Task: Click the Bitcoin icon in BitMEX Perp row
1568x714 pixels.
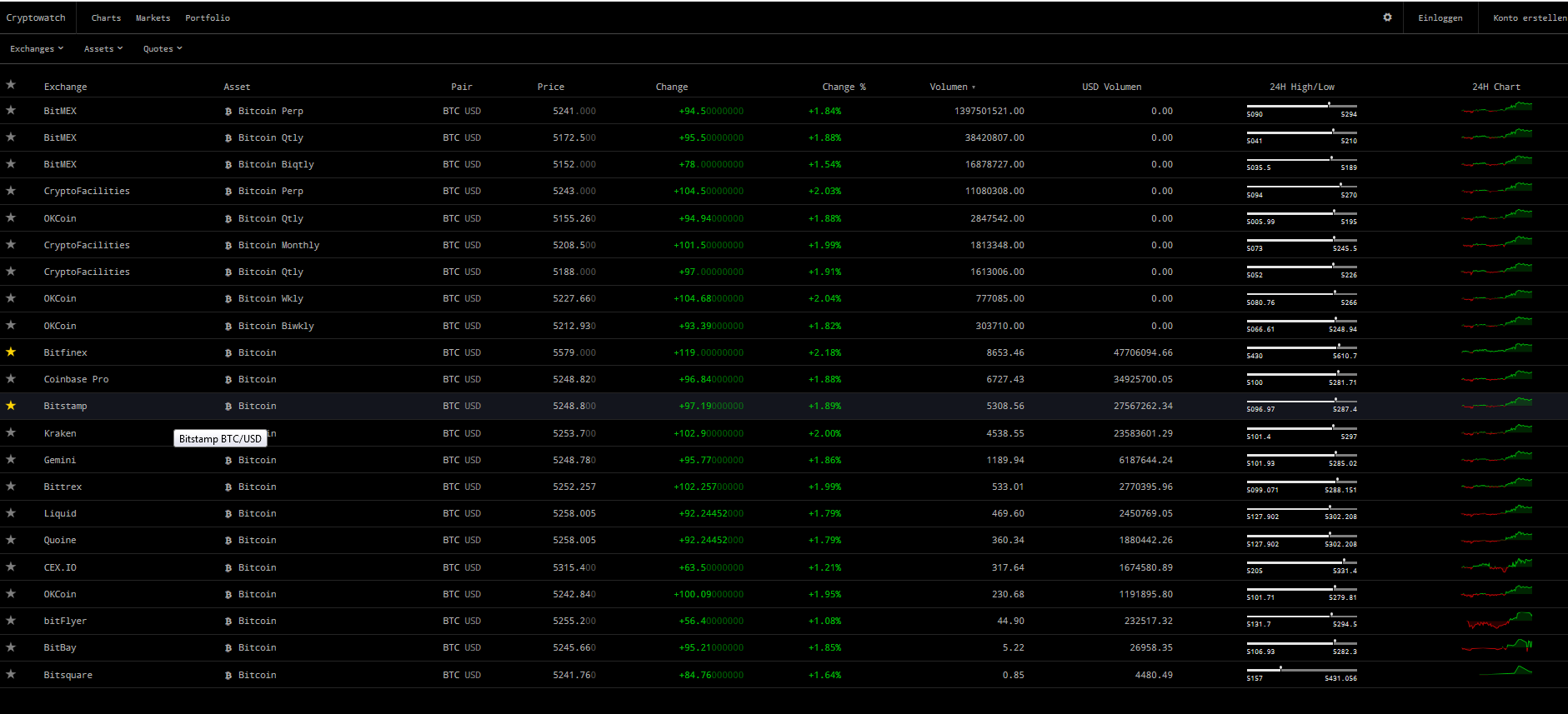Action: 228,112
